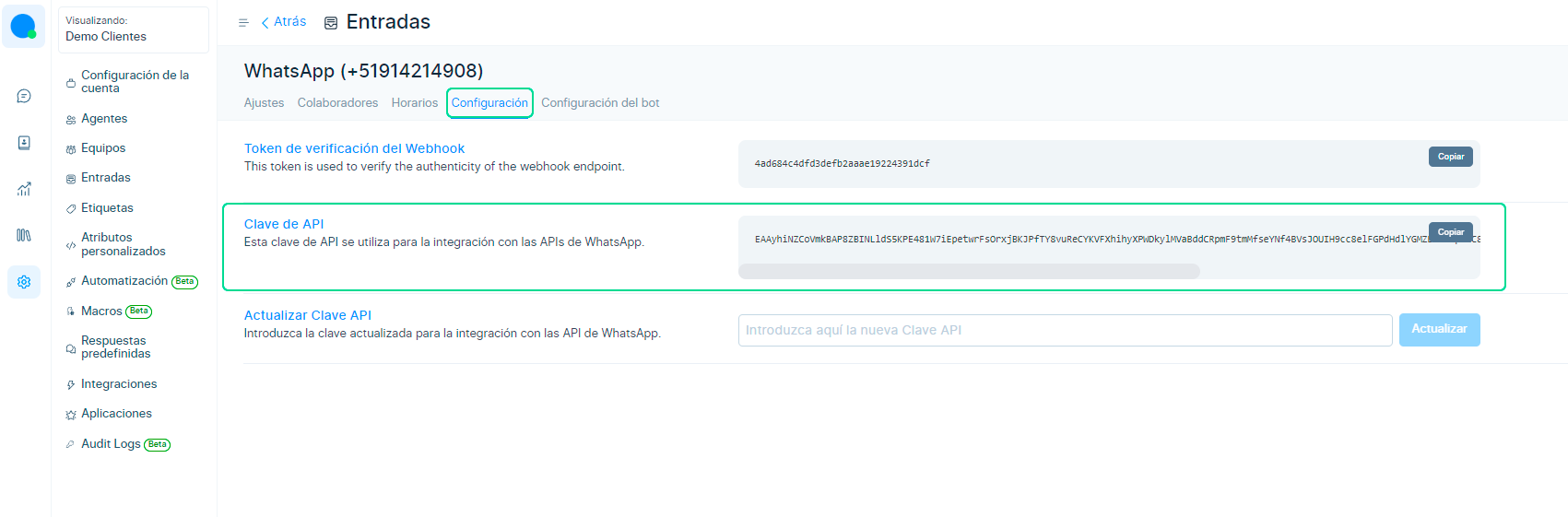Go back using the Atrás link

[x=284, y=22]
